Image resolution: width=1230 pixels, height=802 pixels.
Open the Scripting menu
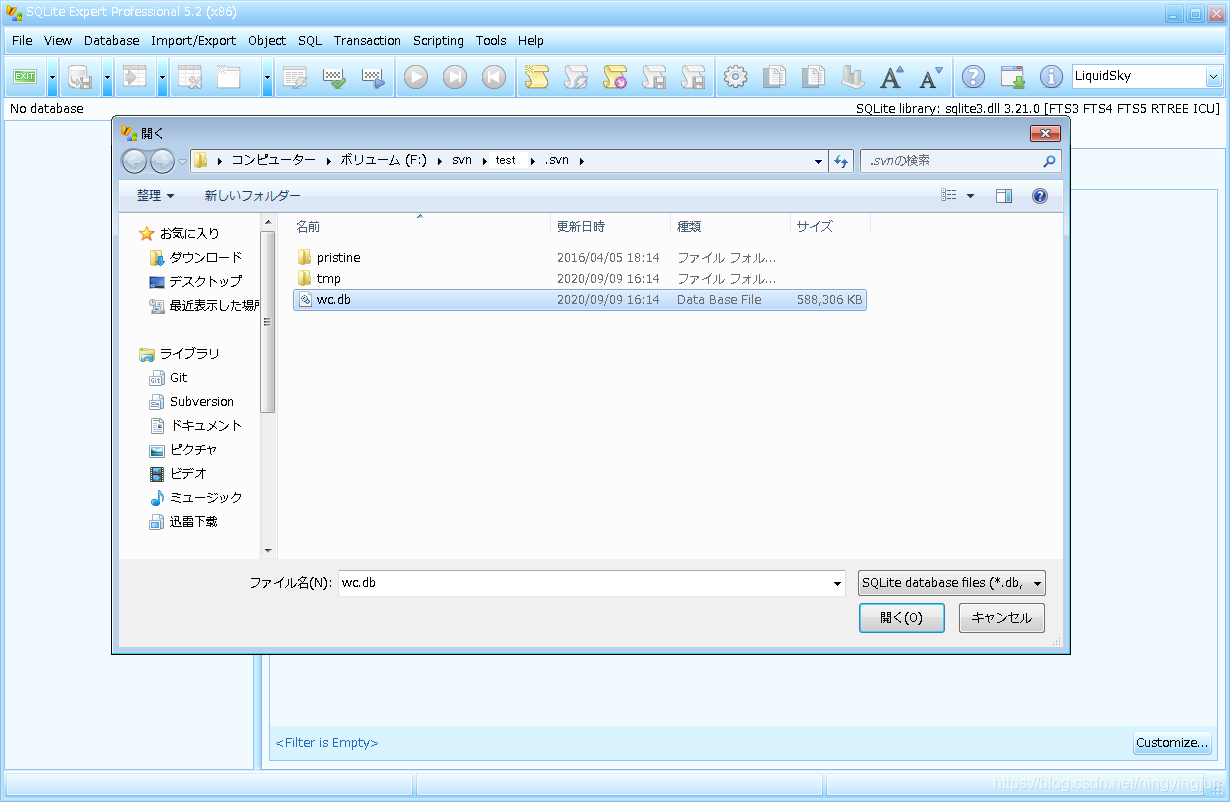click(438, 41)
